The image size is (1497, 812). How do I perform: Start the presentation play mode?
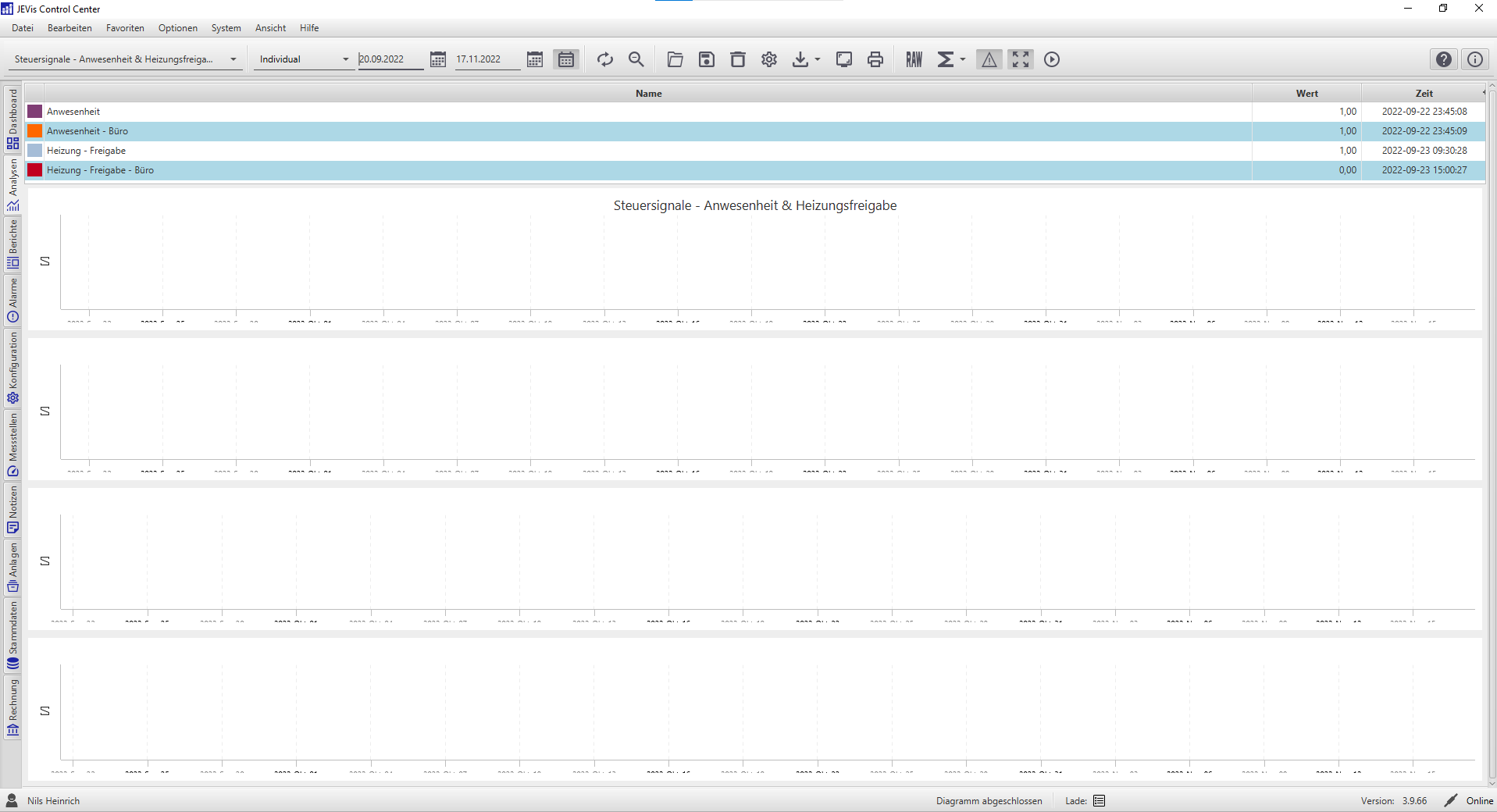click(1051, 59)
